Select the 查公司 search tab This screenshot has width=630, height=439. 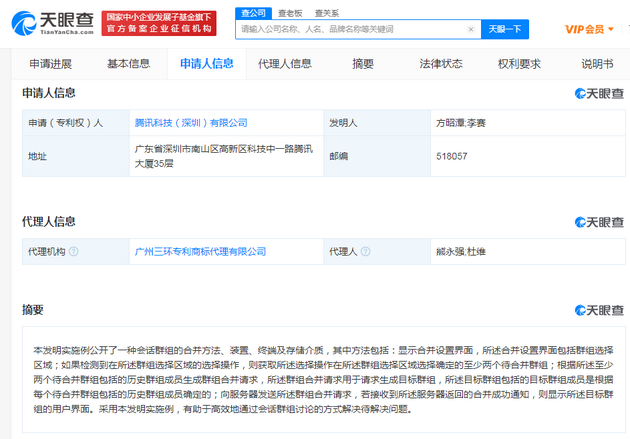pyautogui.click(x=253, y=13)
